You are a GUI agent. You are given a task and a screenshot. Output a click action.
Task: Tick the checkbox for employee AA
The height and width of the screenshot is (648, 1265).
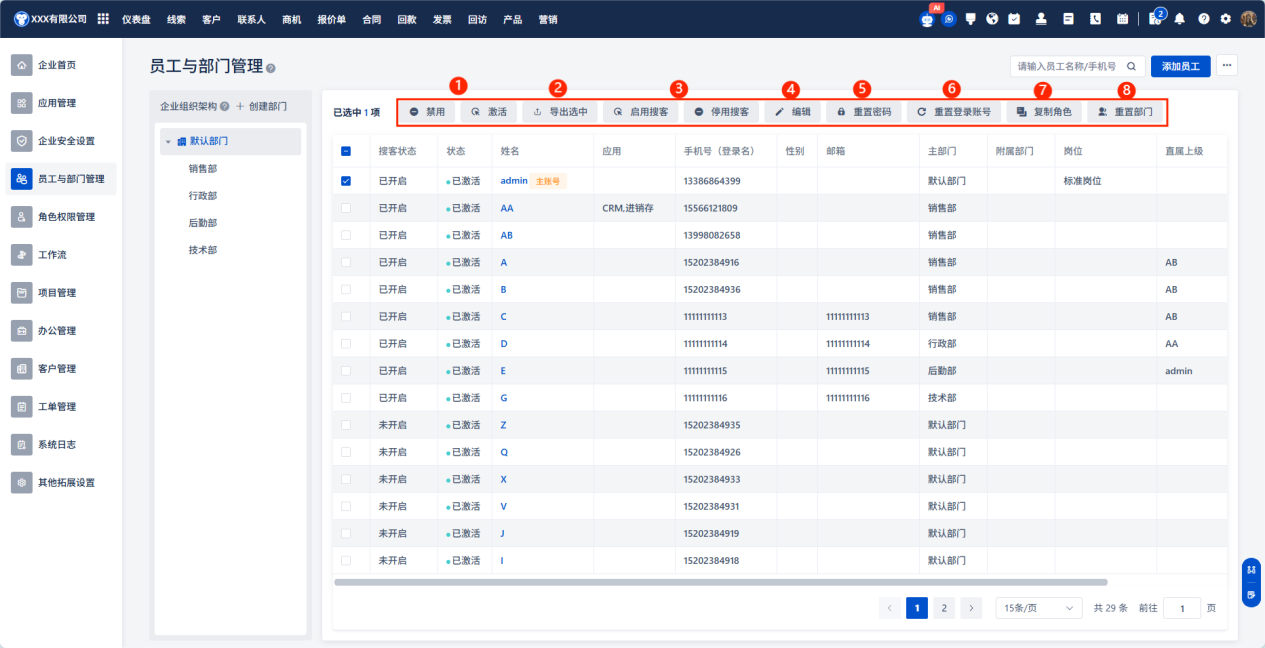tap(346, 208)
